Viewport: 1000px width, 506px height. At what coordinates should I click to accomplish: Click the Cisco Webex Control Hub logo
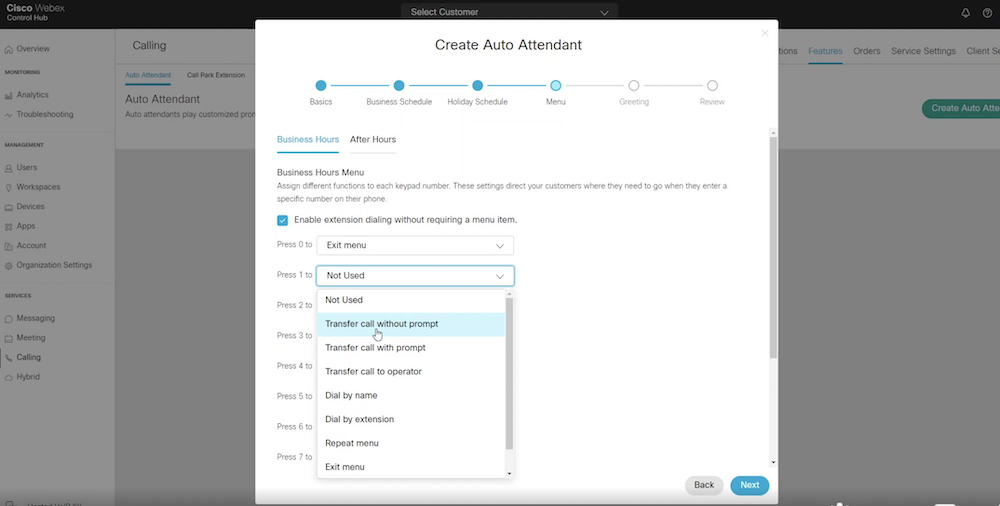(x=35, y=12)
